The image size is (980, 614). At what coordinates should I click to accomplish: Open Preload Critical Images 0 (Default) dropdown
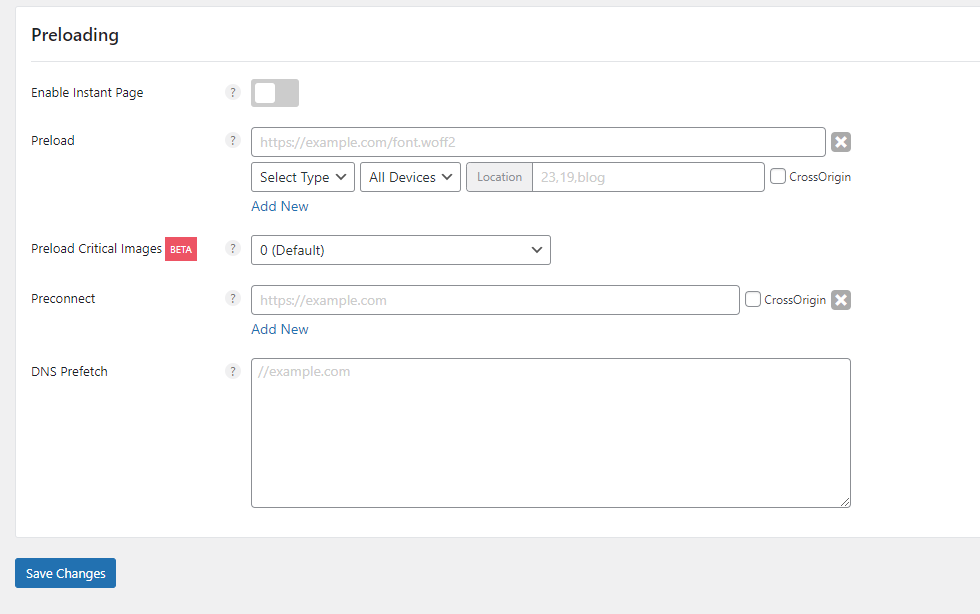pyautogui.click(x=400, y=250)
